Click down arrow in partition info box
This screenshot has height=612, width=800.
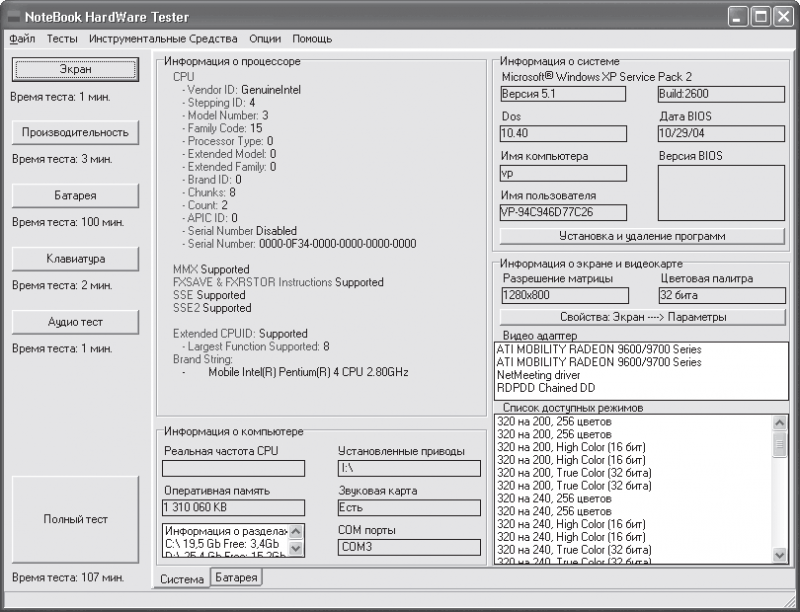(x=296, y=549)
